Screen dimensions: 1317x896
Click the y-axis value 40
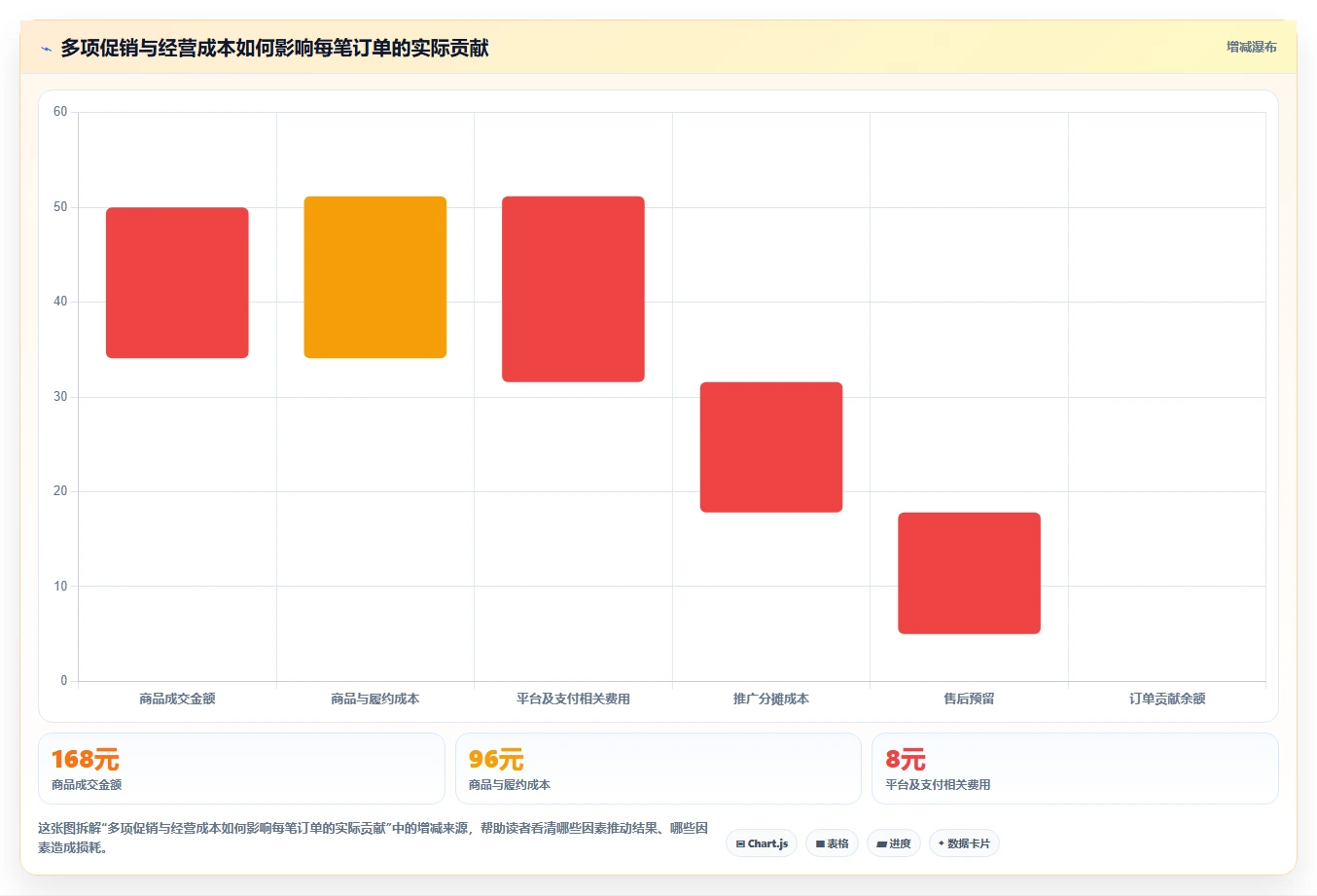(x=60, y=302)
